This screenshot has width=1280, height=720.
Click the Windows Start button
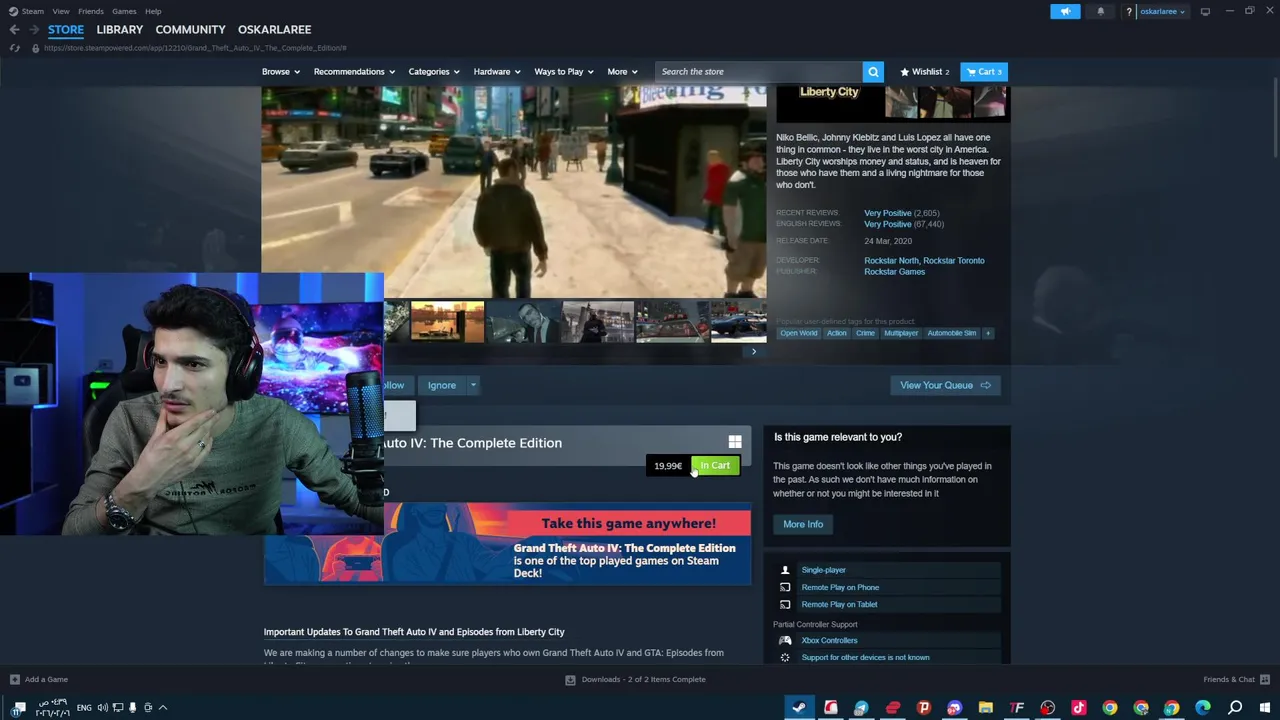pyautogui.click(x=1266, y=707)
